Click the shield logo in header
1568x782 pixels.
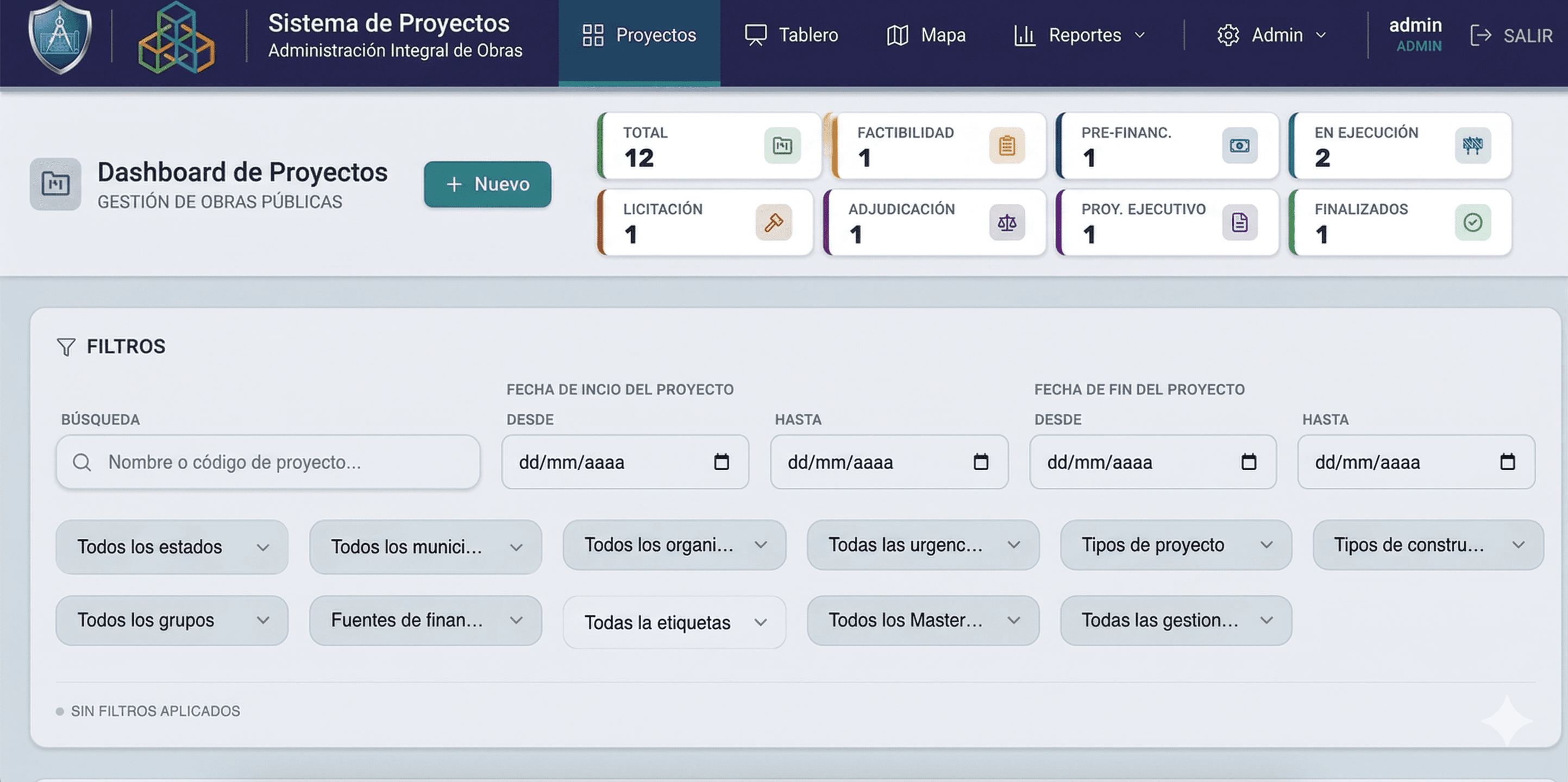pyautogui.click(x=60, y=36)
